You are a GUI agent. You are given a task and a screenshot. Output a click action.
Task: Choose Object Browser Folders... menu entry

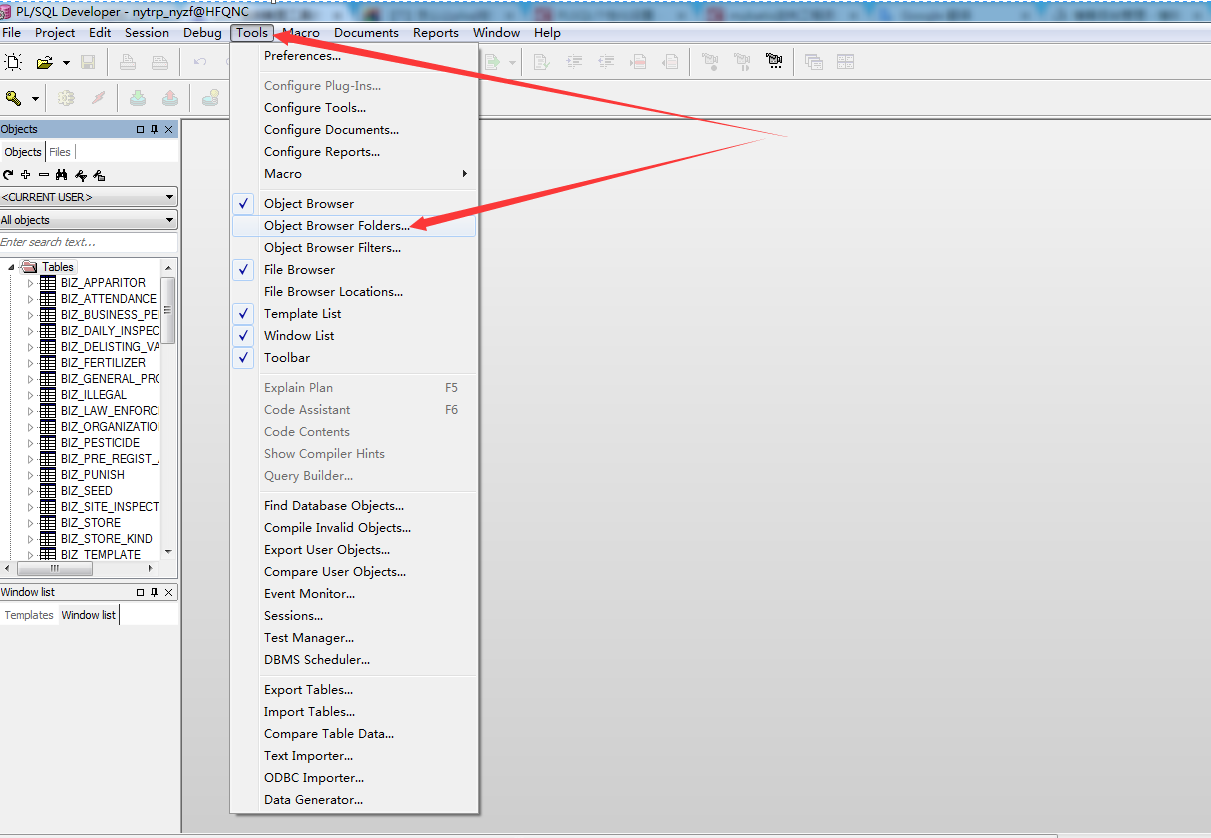[354, 225]
